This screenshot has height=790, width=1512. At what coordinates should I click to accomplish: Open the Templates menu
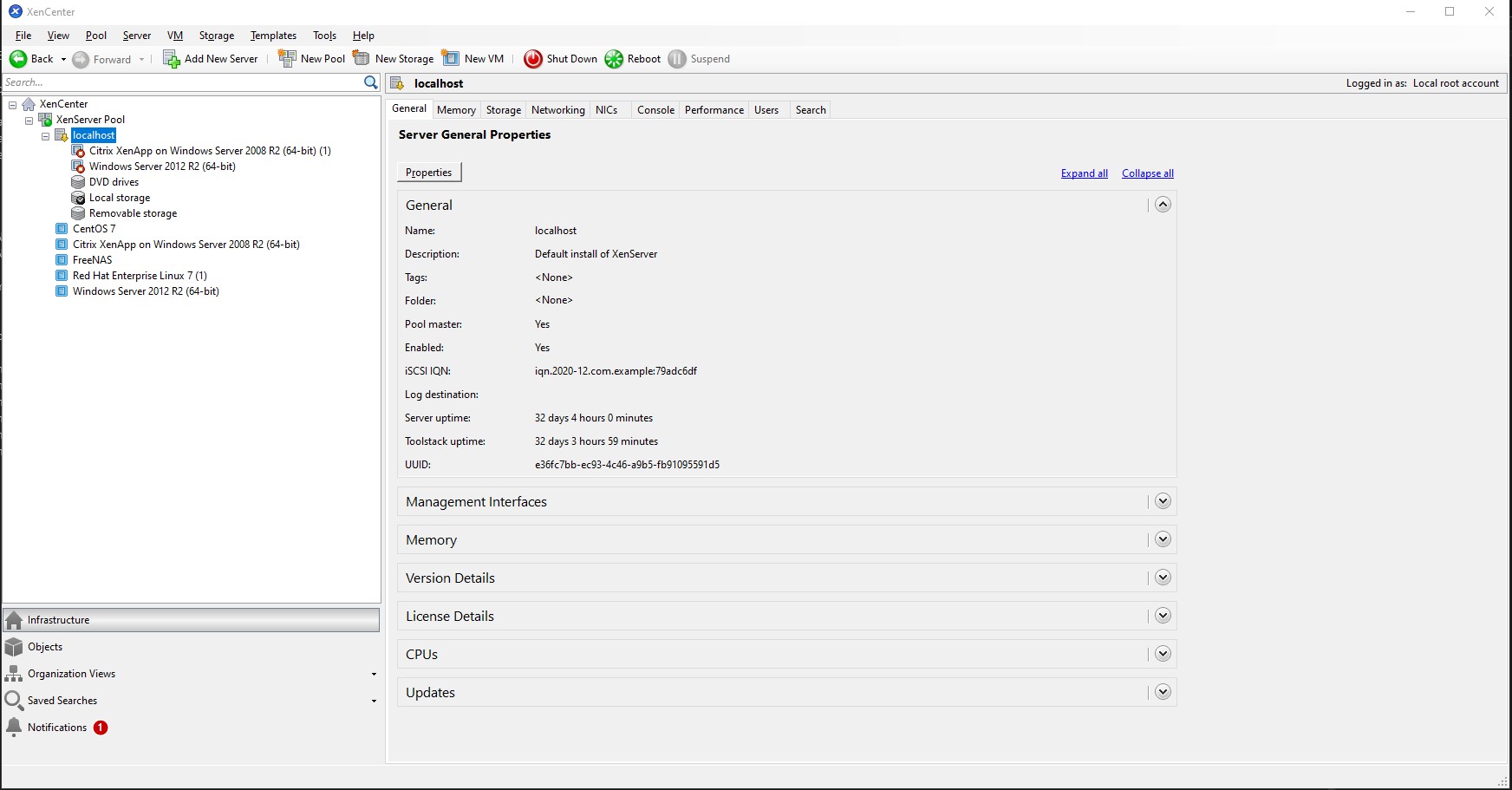point(273,36)
